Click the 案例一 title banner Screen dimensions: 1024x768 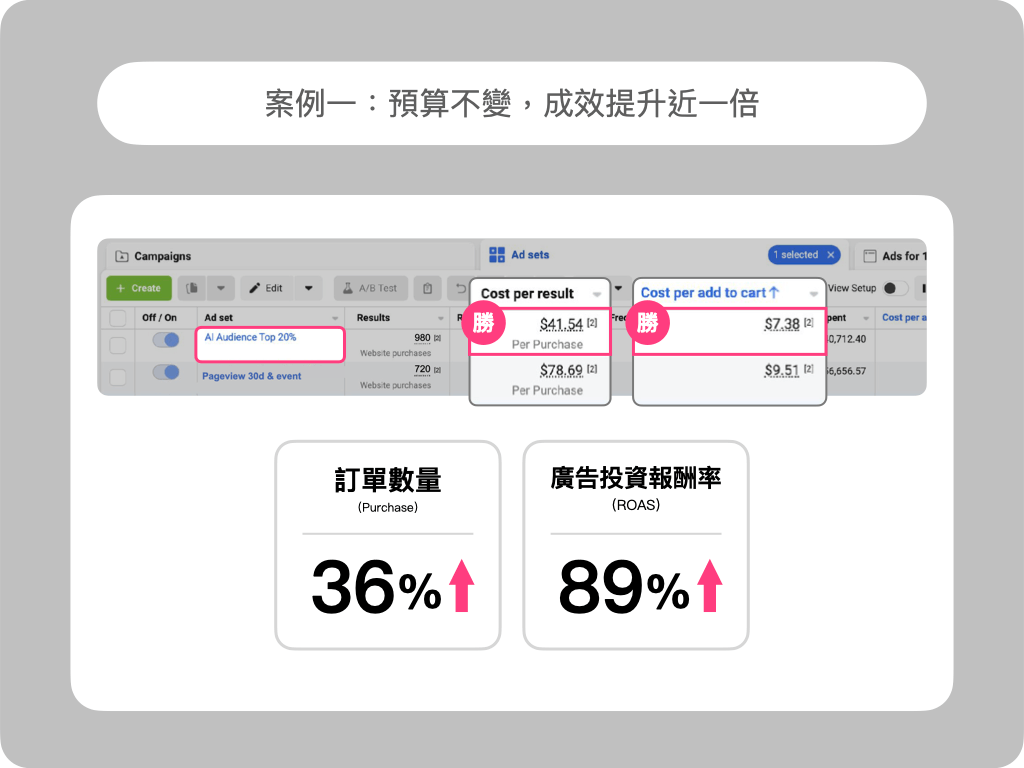512,103
